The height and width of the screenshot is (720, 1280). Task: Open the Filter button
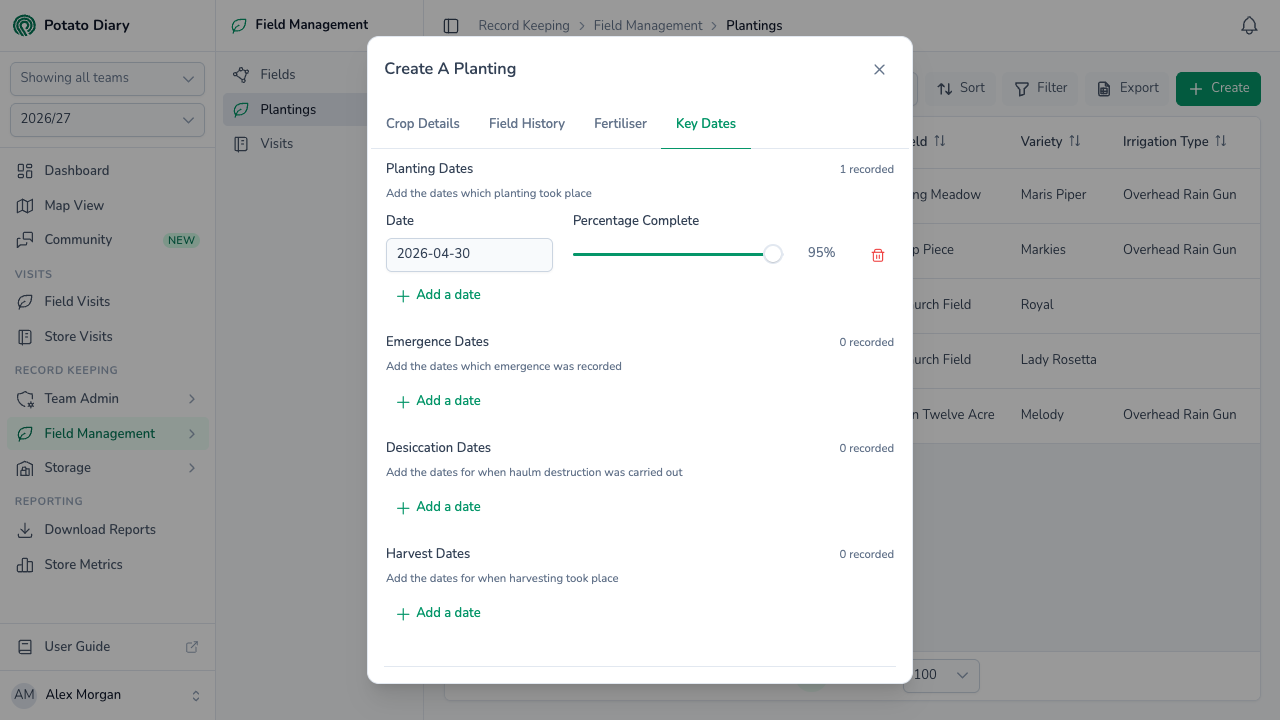click(x=1041, y=88)
